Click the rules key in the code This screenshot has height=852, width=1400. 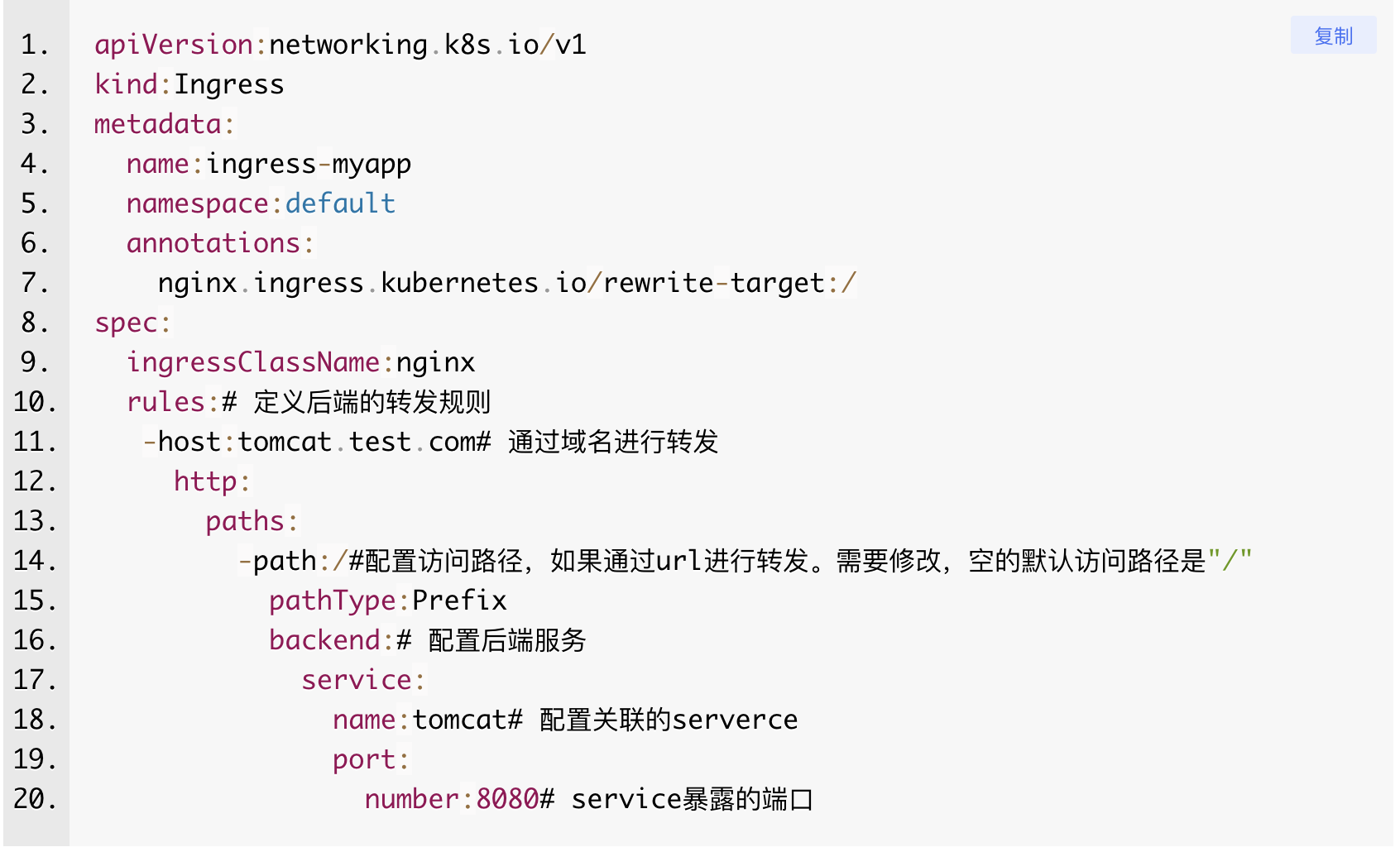165,402
